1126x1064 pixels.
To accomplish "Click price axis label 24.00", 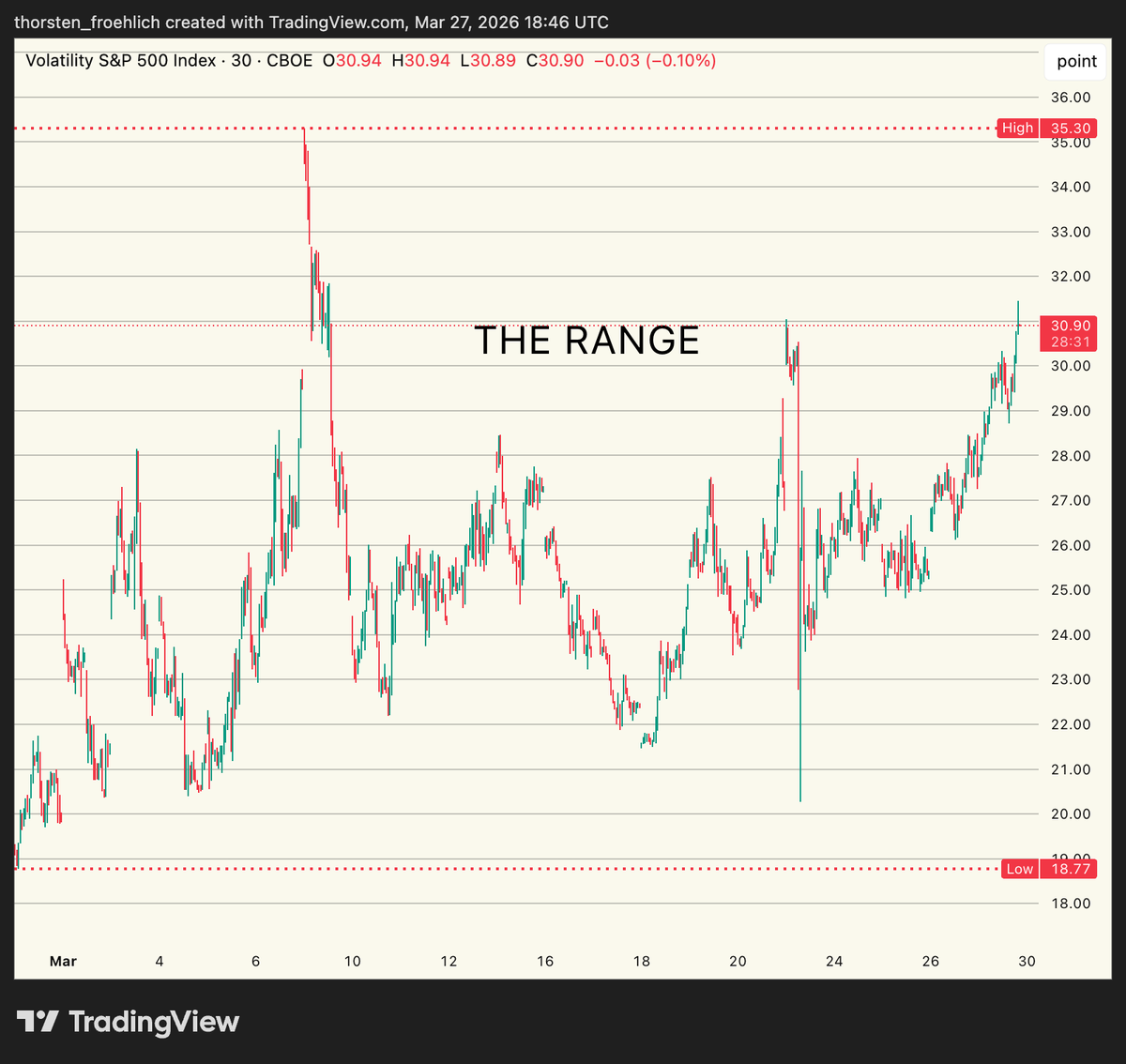I will (x=1071, y=635).
